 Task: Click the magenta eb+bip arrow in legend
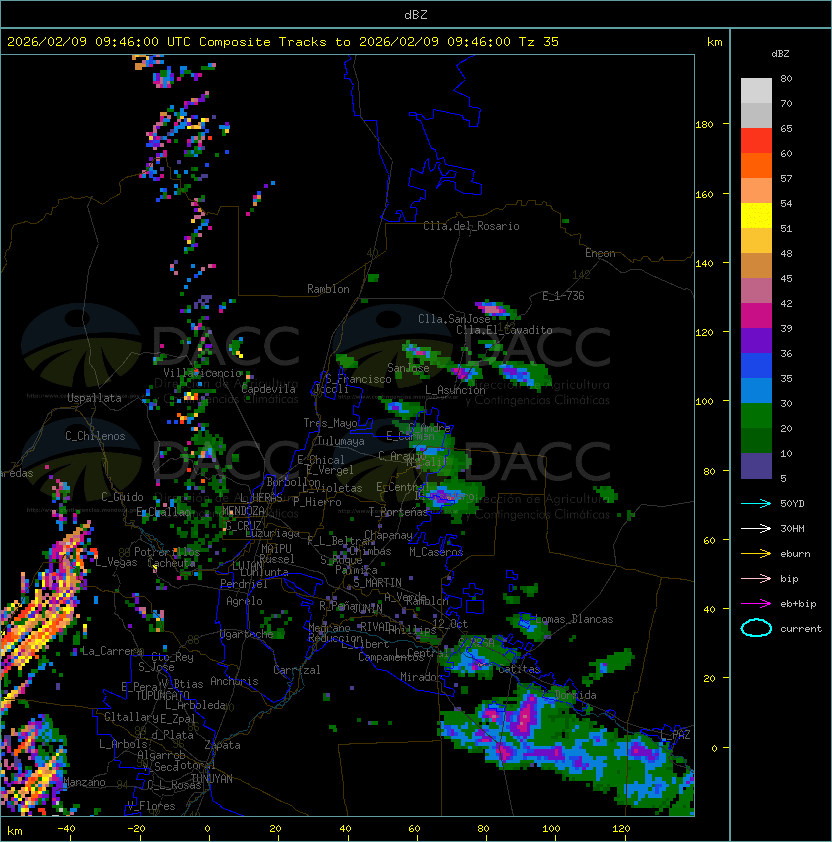pyautogui.click(x=756, y=604)
